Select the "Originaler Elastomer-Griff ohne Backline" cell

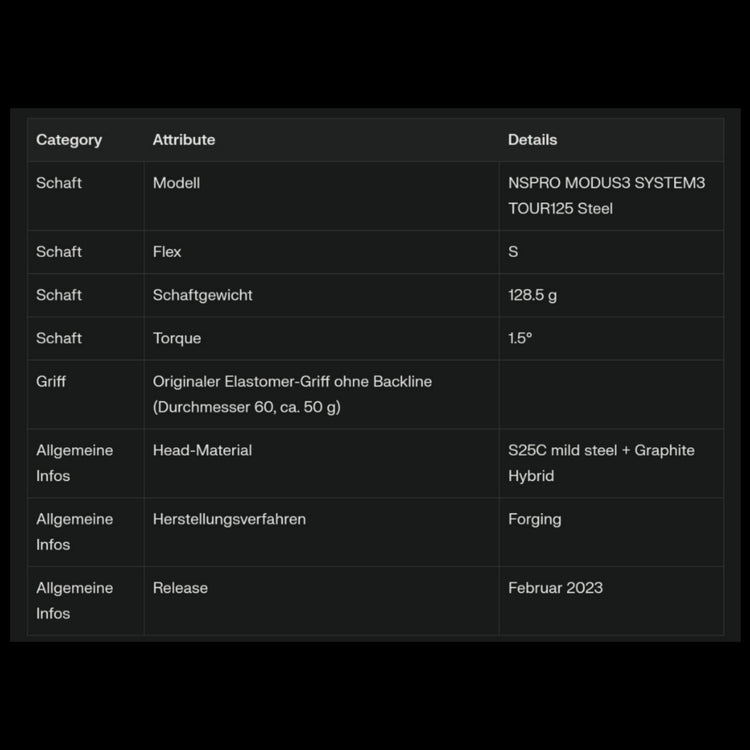pos(292,394)
